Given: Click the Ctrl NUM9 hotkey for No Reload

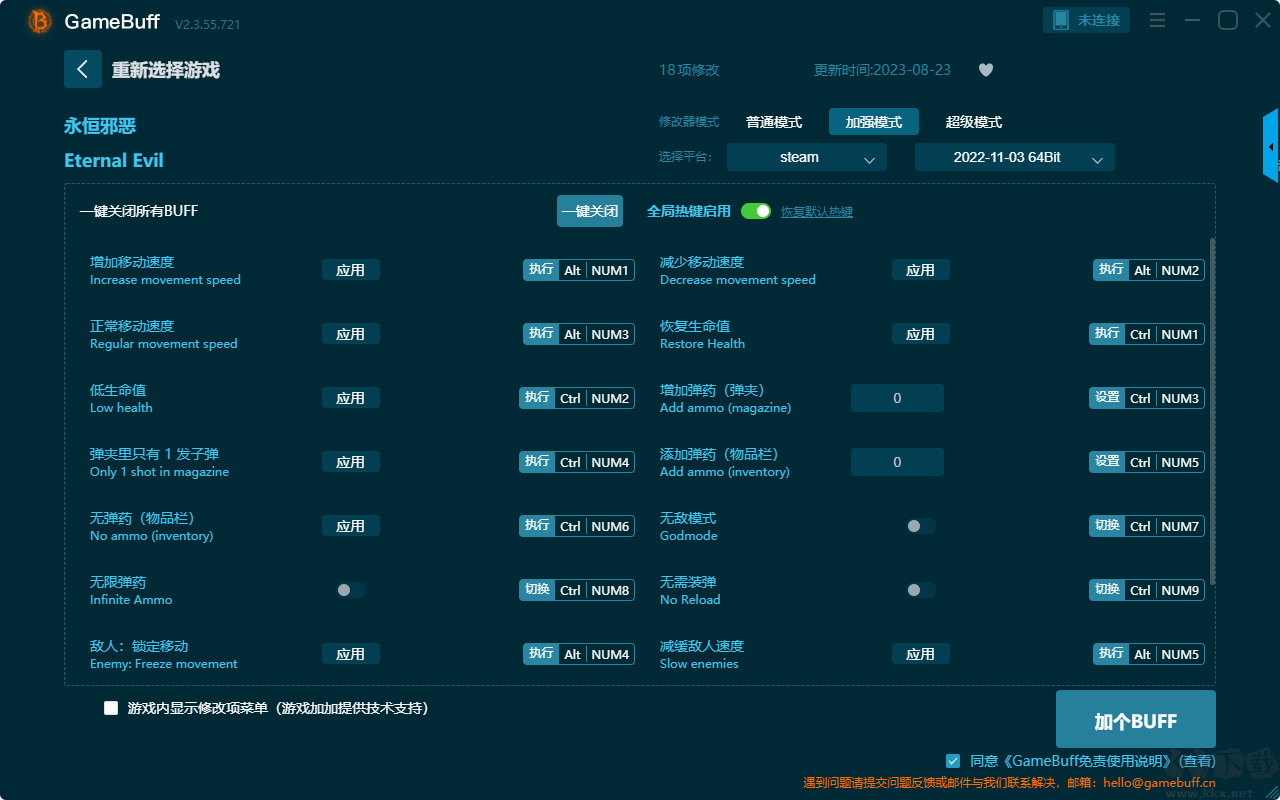Looking at the screenshot, I should [1147, 590].
